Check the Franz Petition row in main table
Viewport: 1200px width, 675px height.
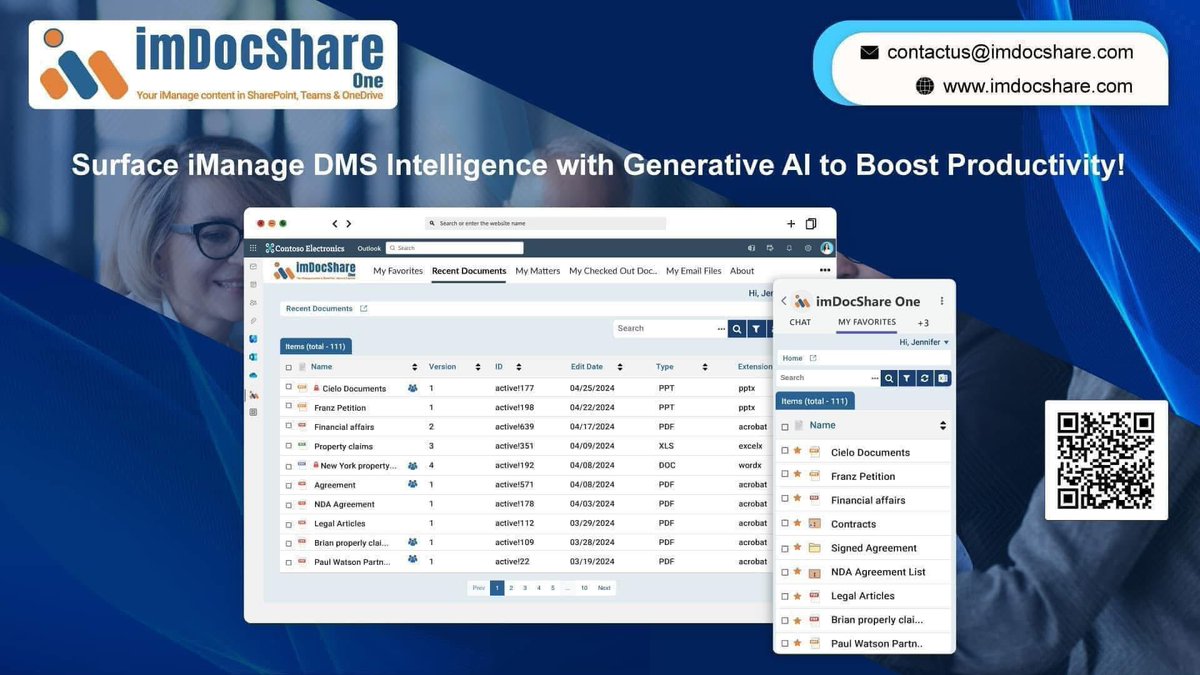(289, 407)
